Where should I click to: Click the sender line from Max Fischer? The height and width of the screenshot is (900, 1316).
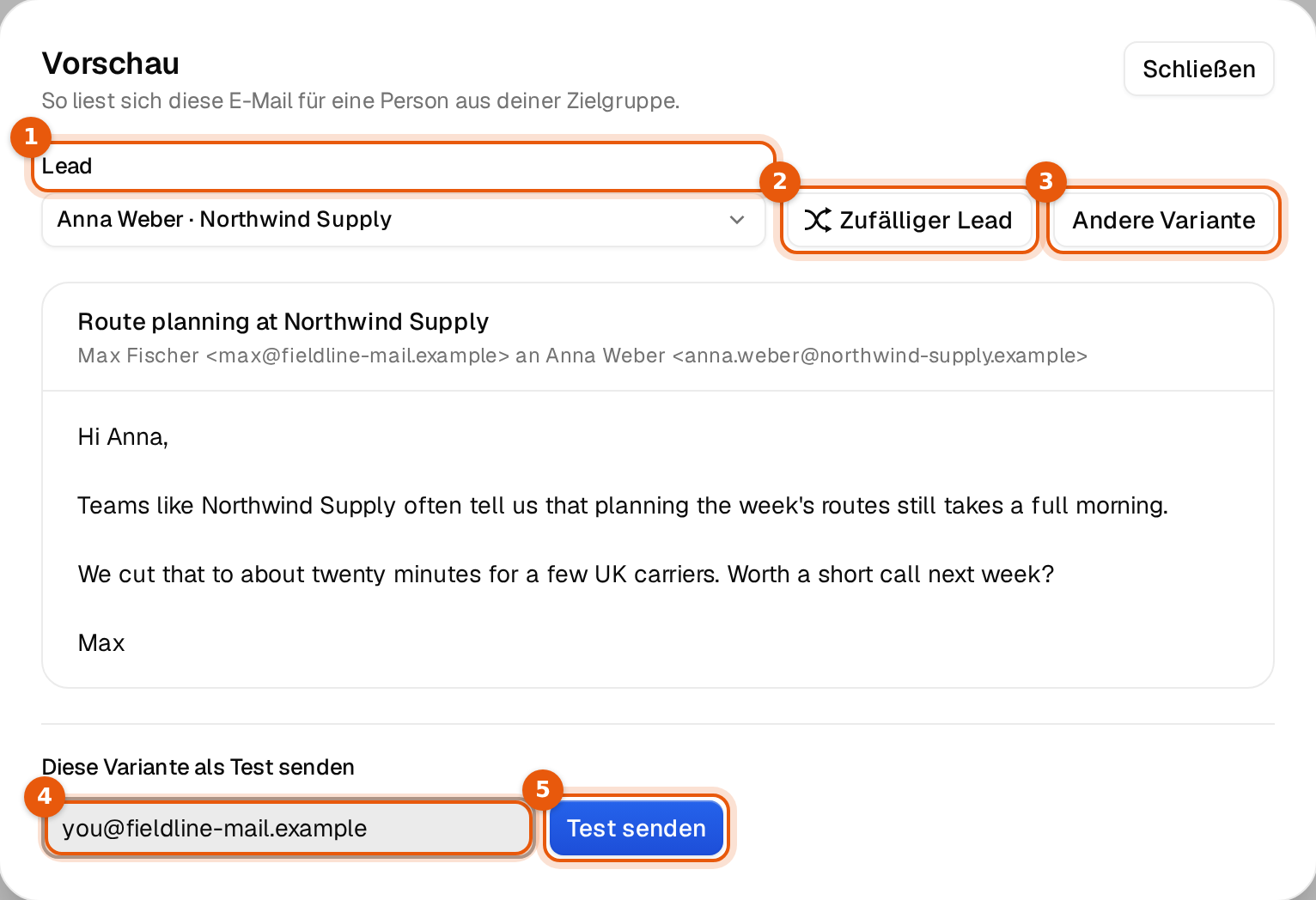coord(582,356)
